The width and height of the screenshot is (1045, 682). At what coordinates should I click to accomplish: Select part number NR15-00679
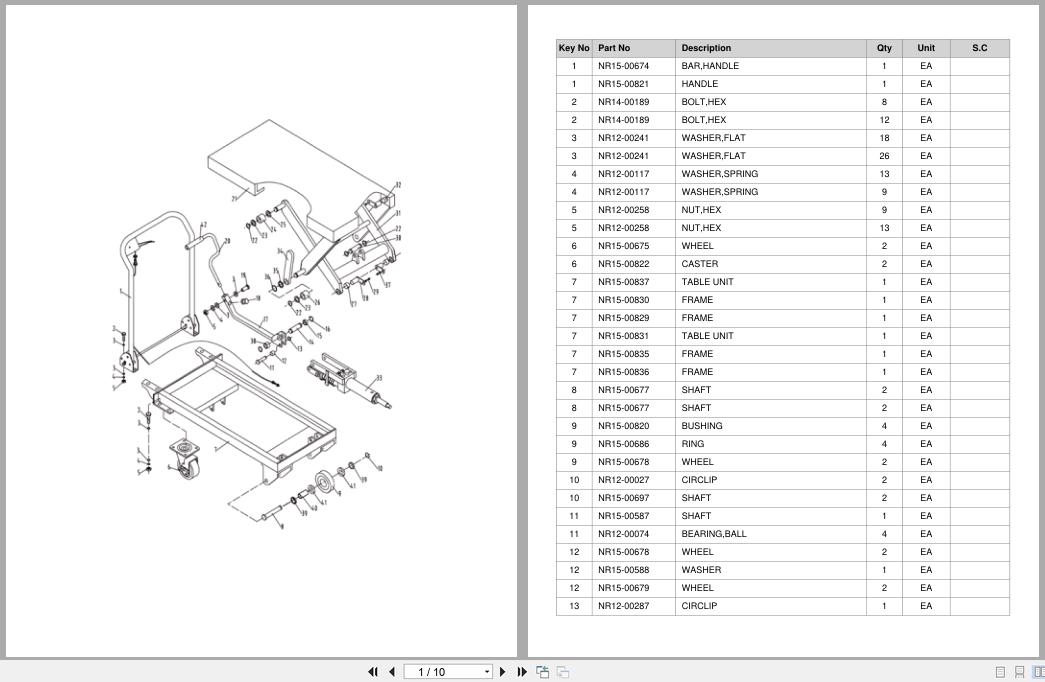623,588
